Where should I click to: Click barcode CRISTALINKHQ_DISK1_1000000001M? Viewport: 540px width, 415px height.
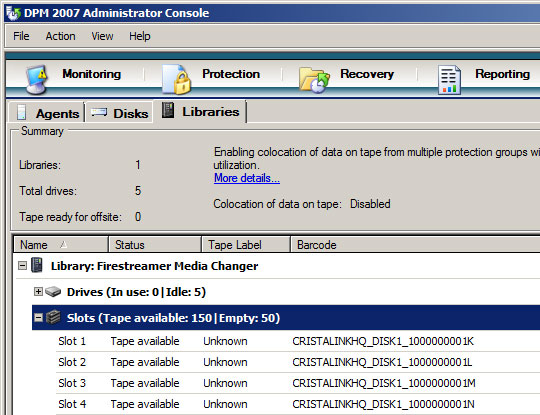click(x=384, y=383)
